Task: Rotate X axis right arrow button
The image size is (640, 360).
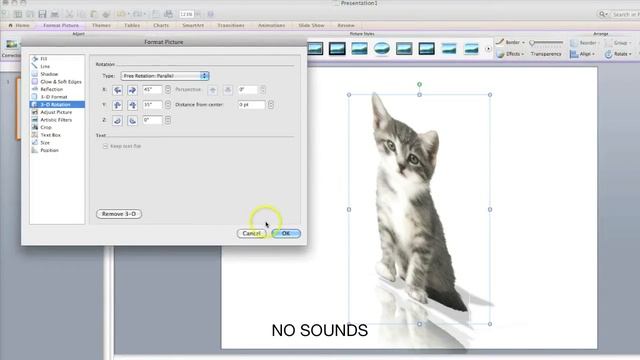Action: point(132,90)
